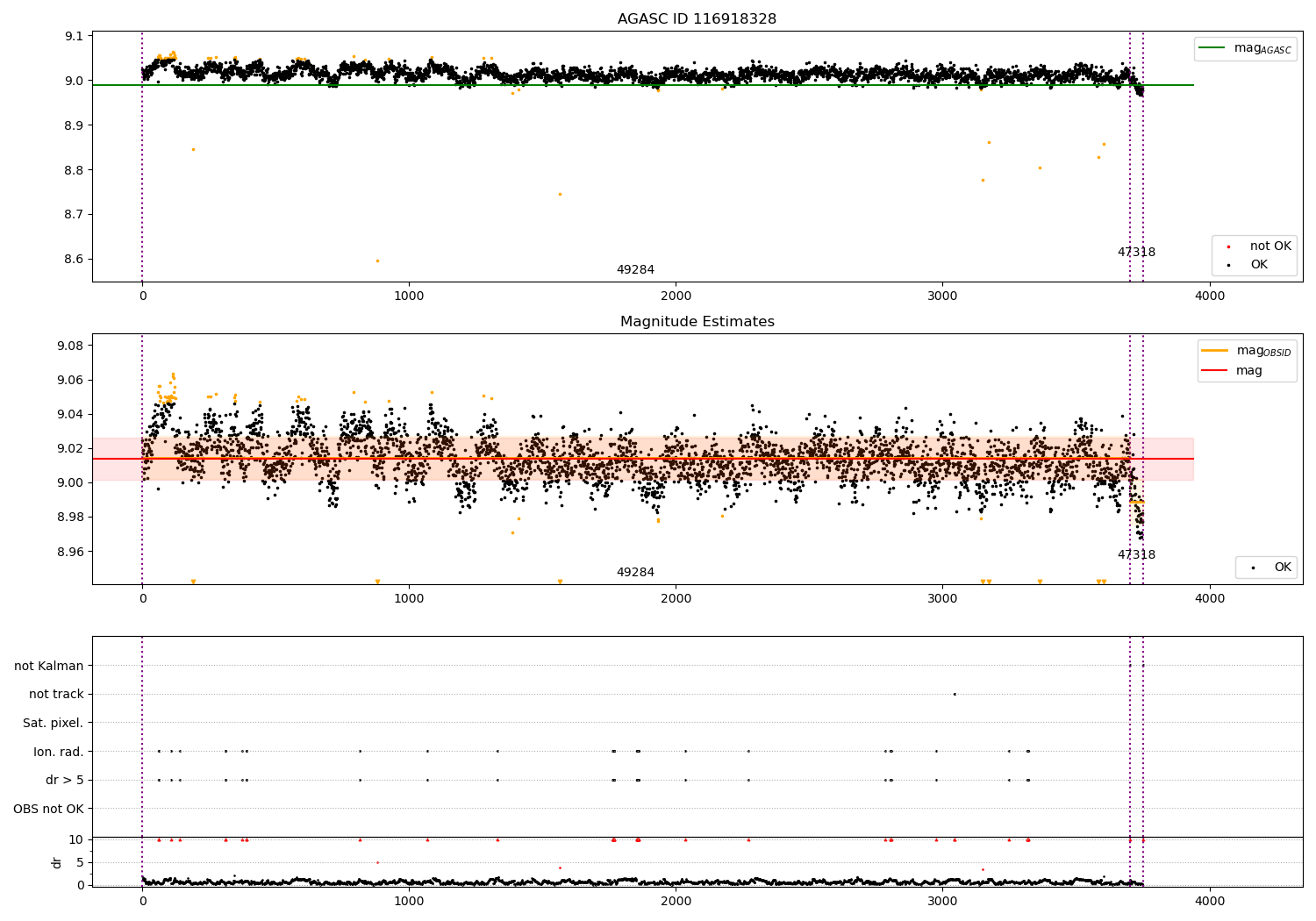Select the y-axis tick label '9.06'
This screenshot has width=1316, height=921.
71,381
